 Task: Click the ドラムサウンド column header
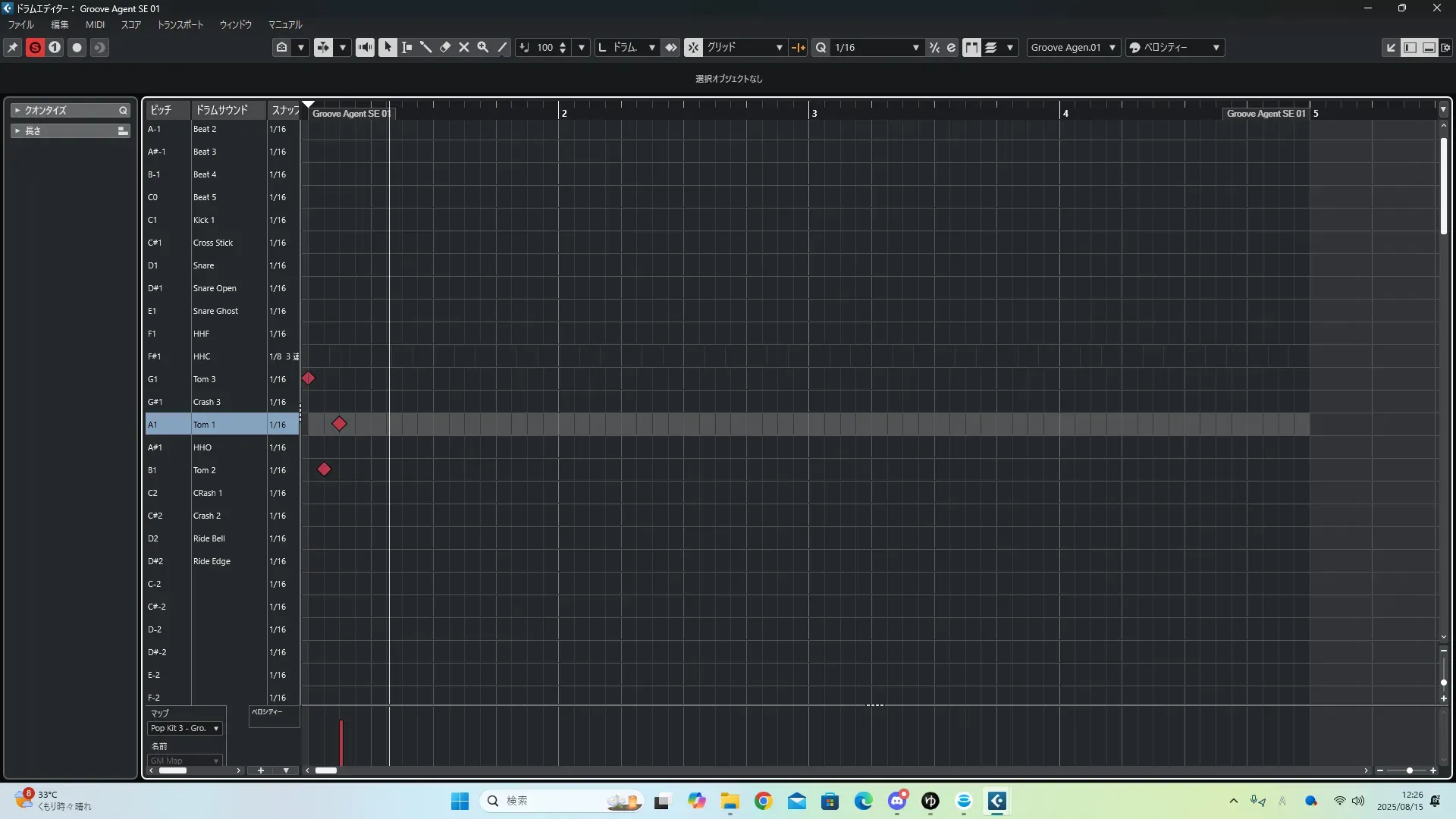pos(221,110)
